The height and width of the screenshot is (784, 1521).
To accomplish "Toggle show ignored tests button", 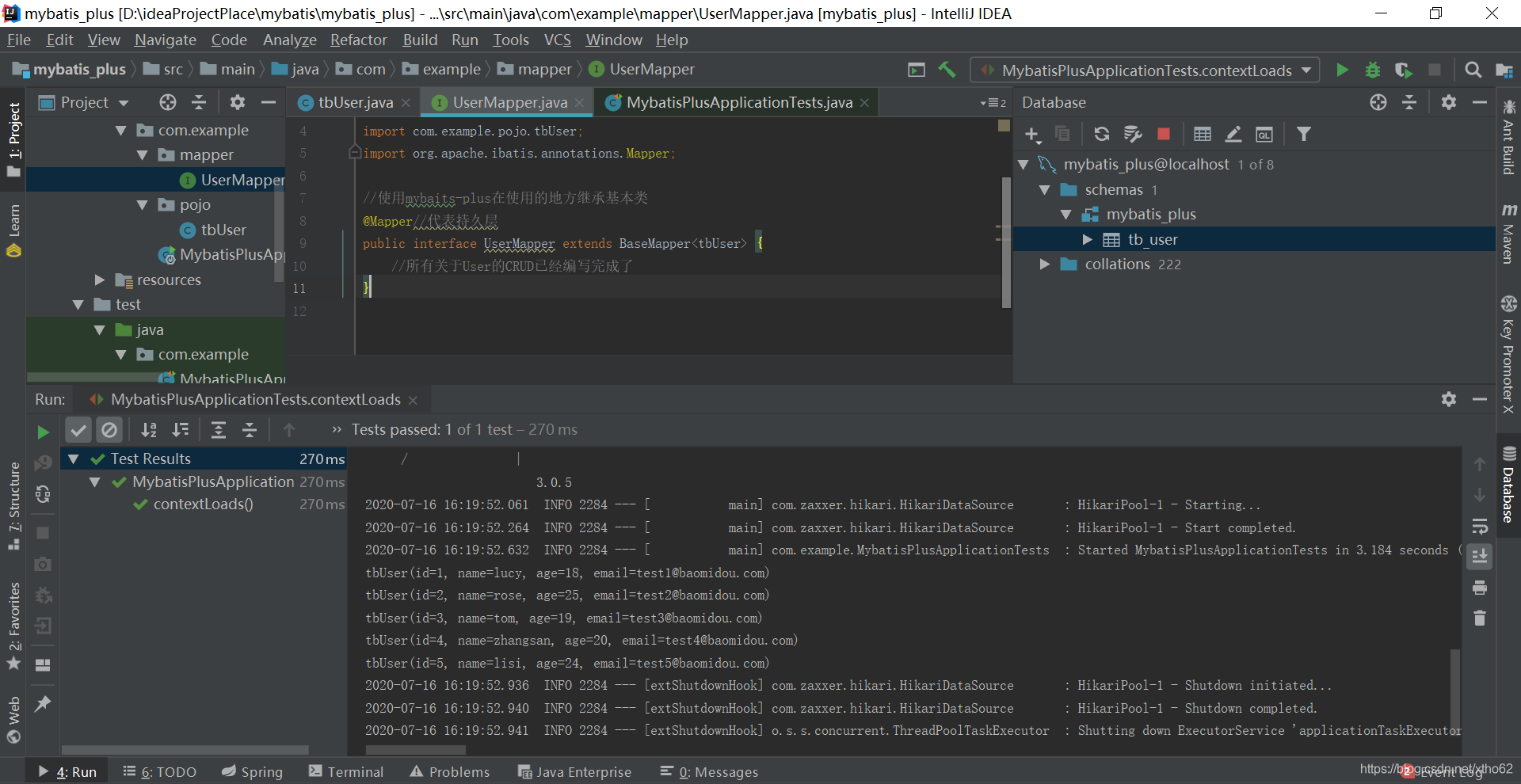I will coord(109,430).
